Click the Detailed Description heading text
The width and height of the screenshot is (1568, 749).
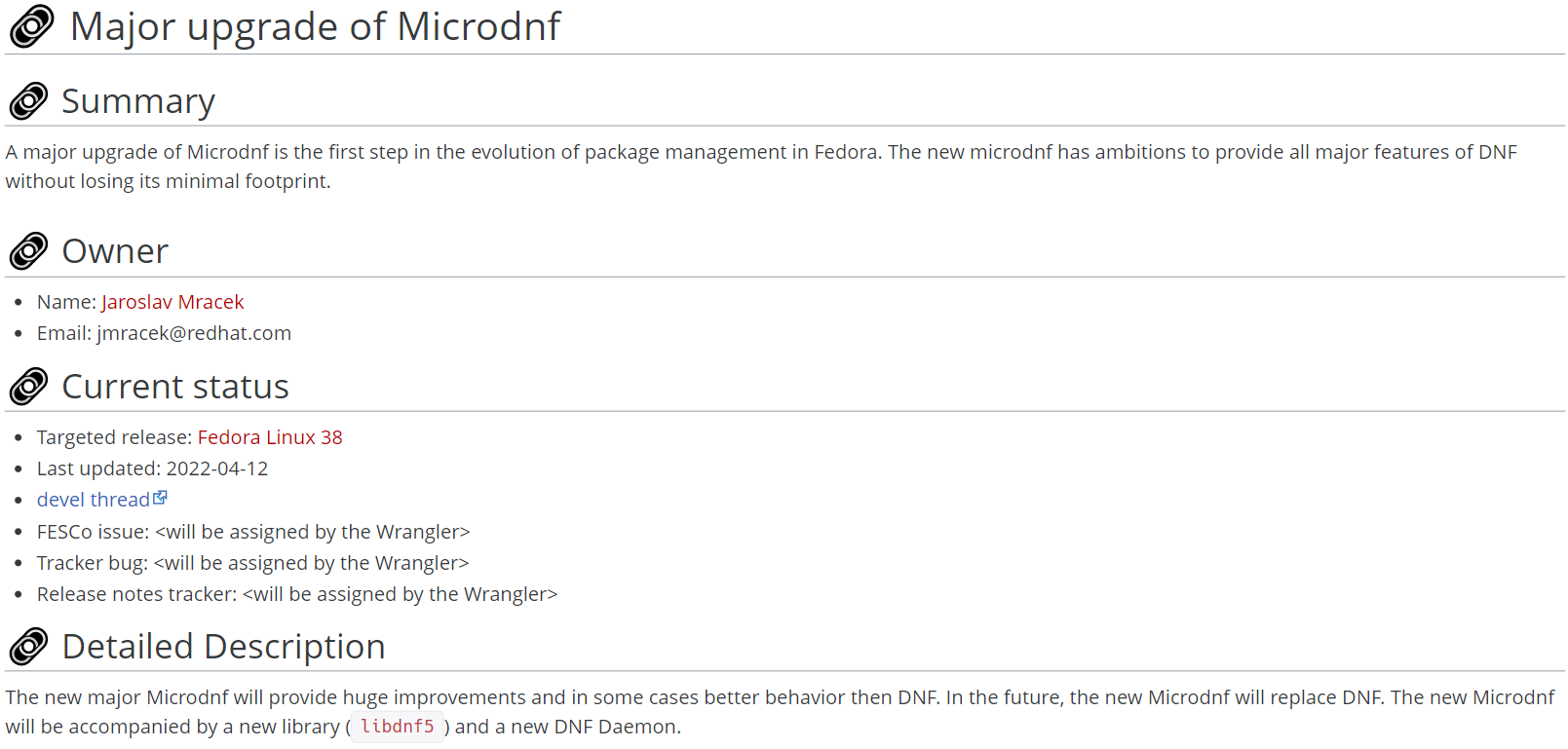click(223, 647)
